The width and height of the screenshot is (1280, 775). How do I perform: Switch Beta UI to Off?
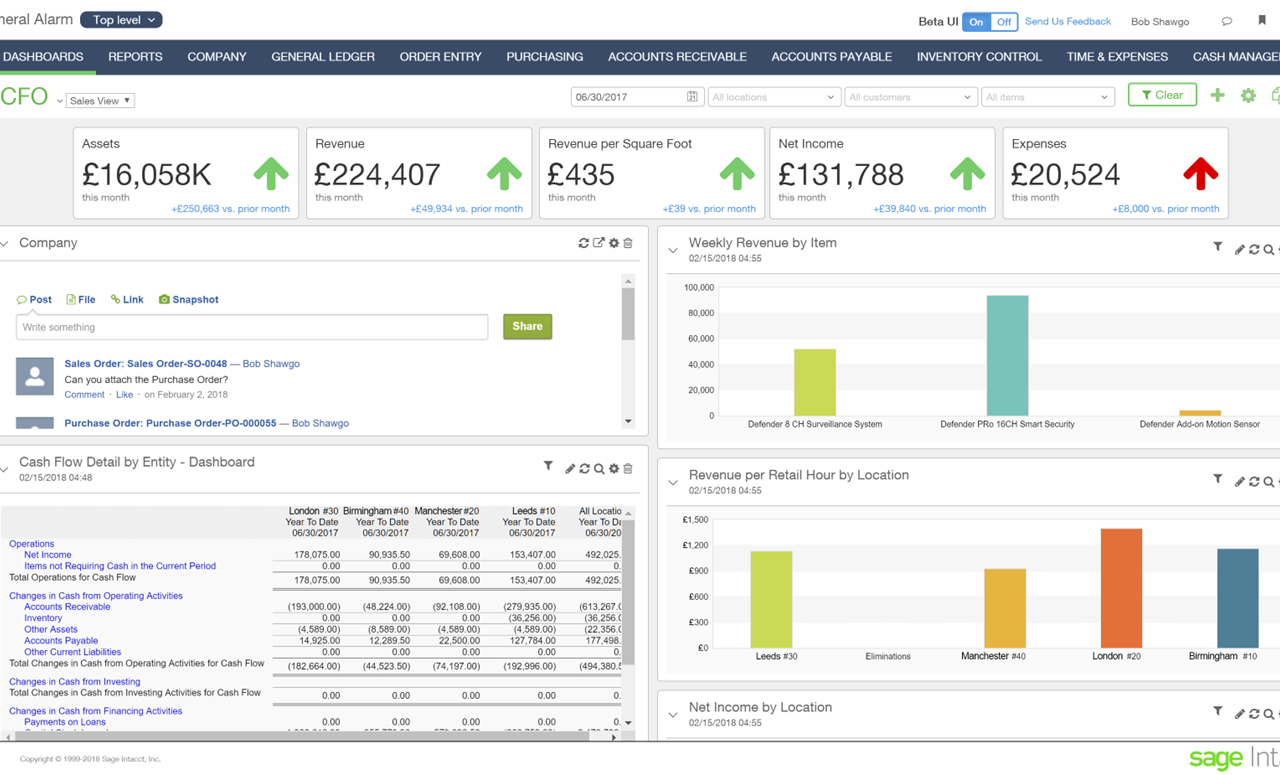coord(1004,22)
